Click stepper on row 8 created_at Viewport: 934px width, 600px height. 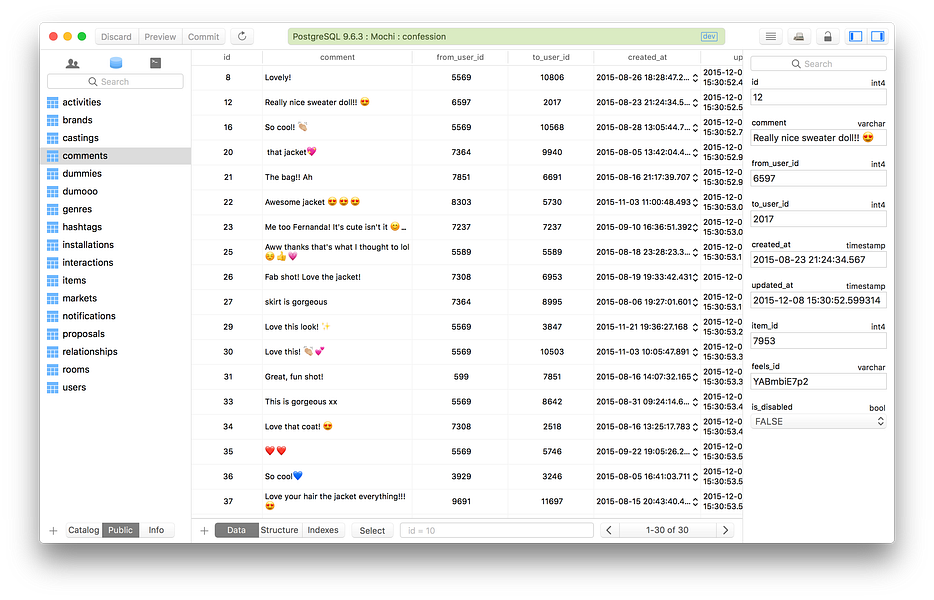point(695,77)
